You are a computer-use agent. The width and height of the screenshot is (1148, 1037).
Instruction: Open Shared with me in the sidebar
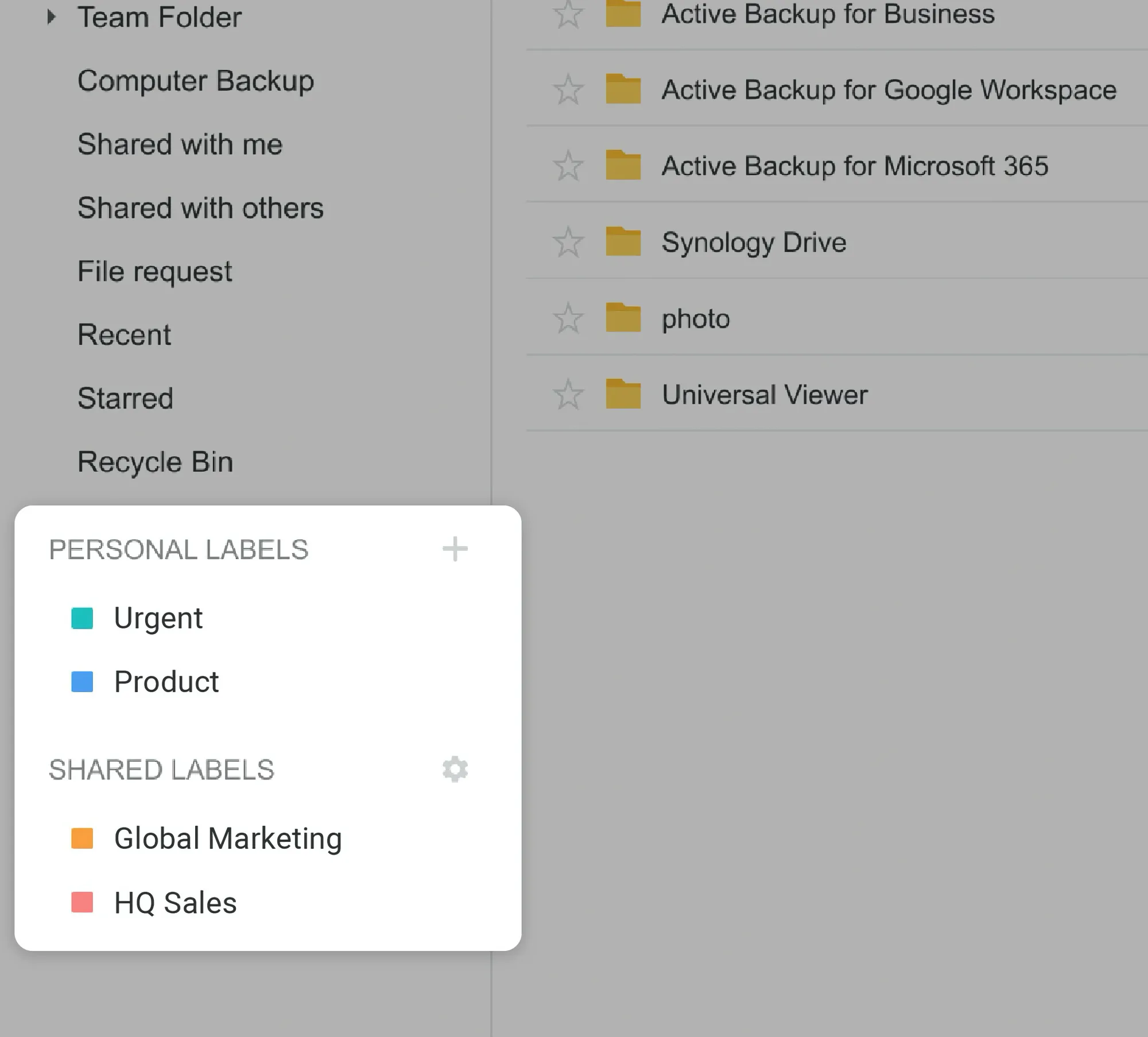(x=180, y=144)
